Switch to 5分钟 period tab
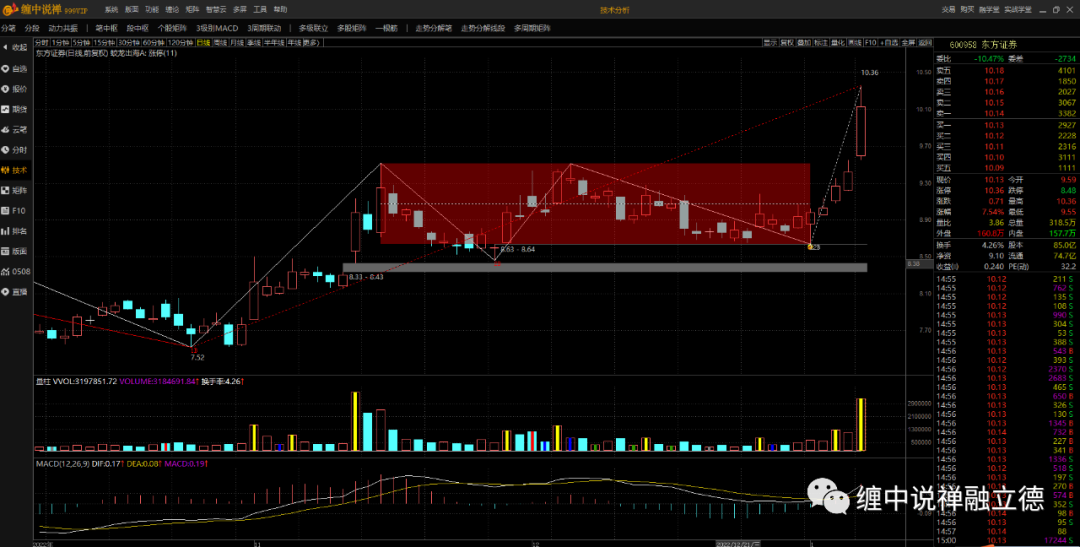 [81, 43]
